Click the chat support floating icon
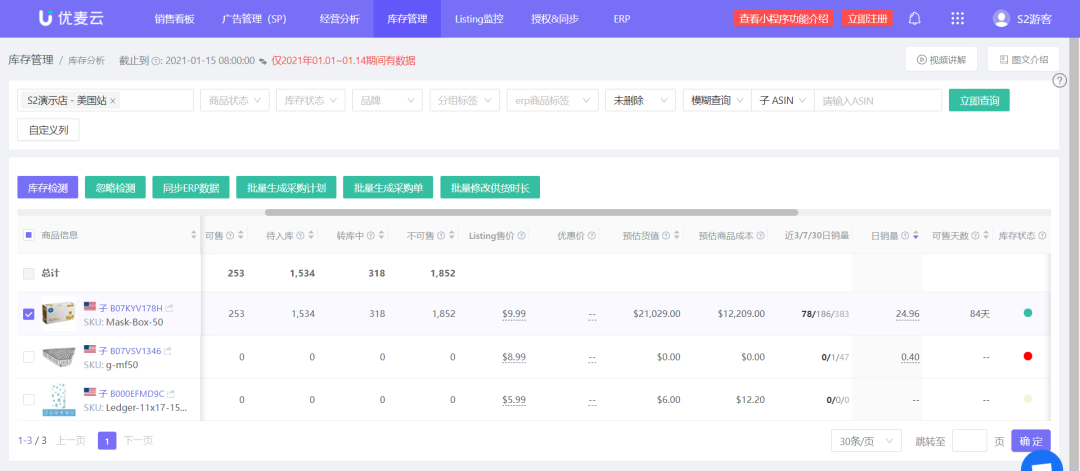The image size is (1080, 471). pyautogui.click(x=1046, y=461)
